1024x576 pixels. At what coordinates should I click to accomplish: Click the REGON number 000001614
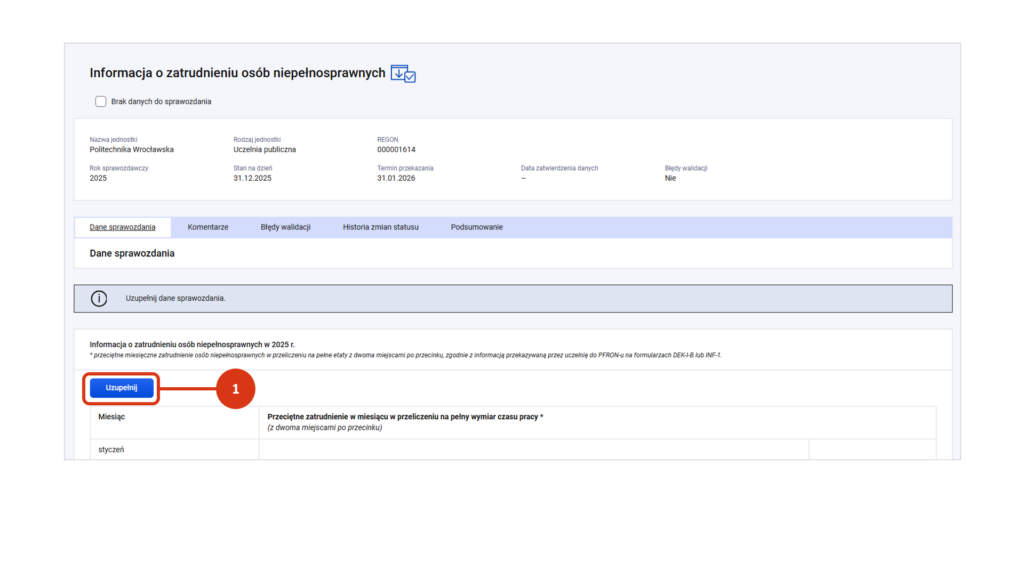396,149
